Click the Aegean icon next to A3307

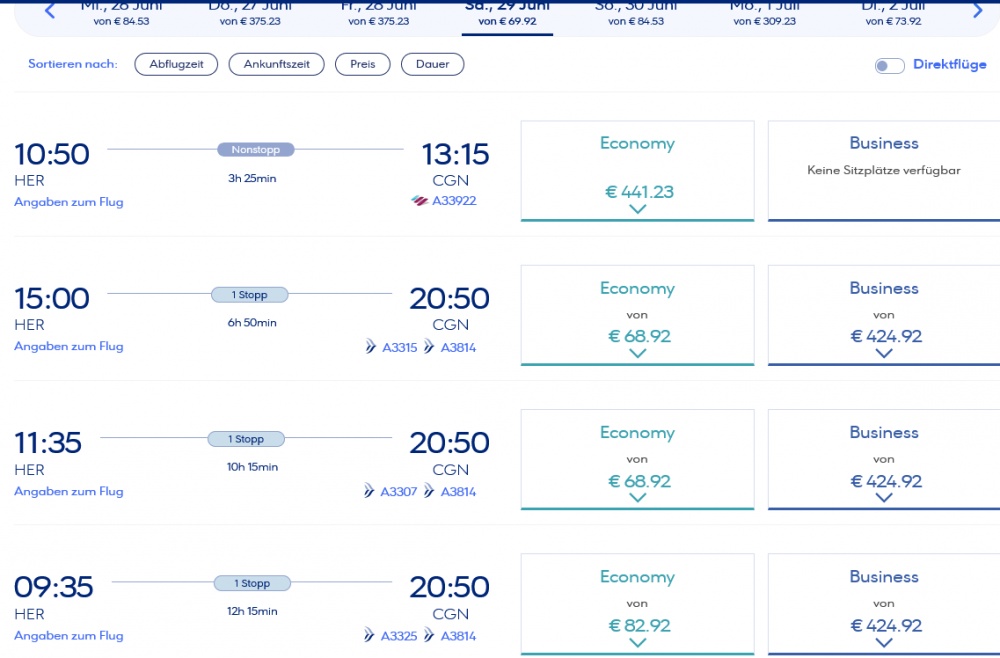click(371, 491)
